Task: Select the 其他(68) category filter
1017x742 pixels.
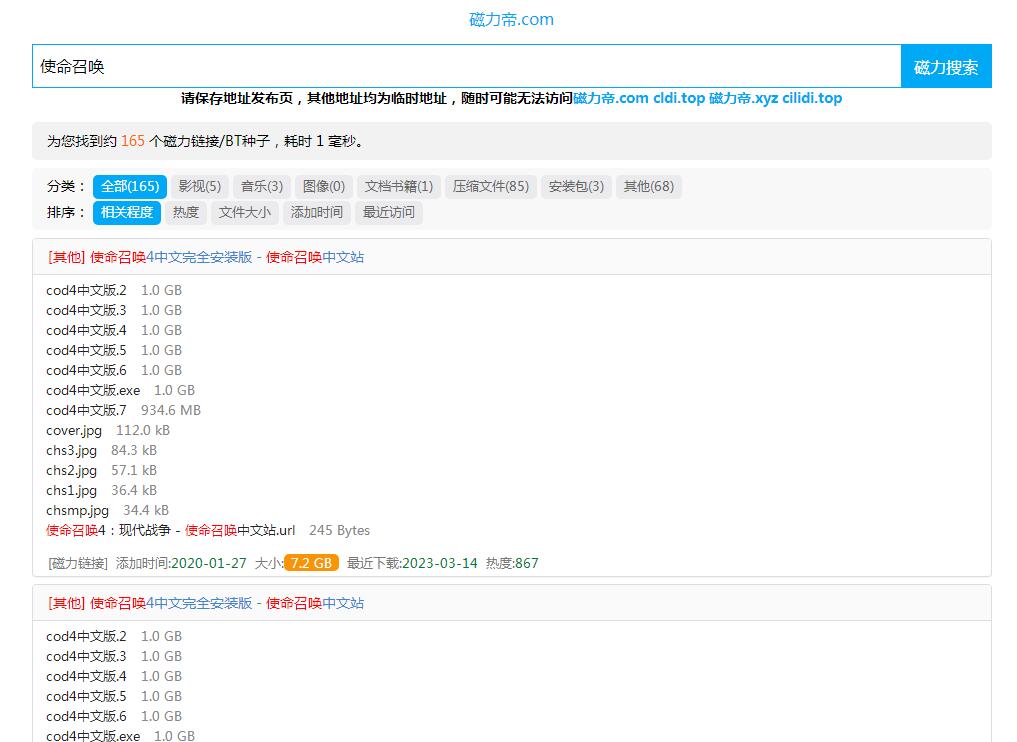Action: (648, 186)
